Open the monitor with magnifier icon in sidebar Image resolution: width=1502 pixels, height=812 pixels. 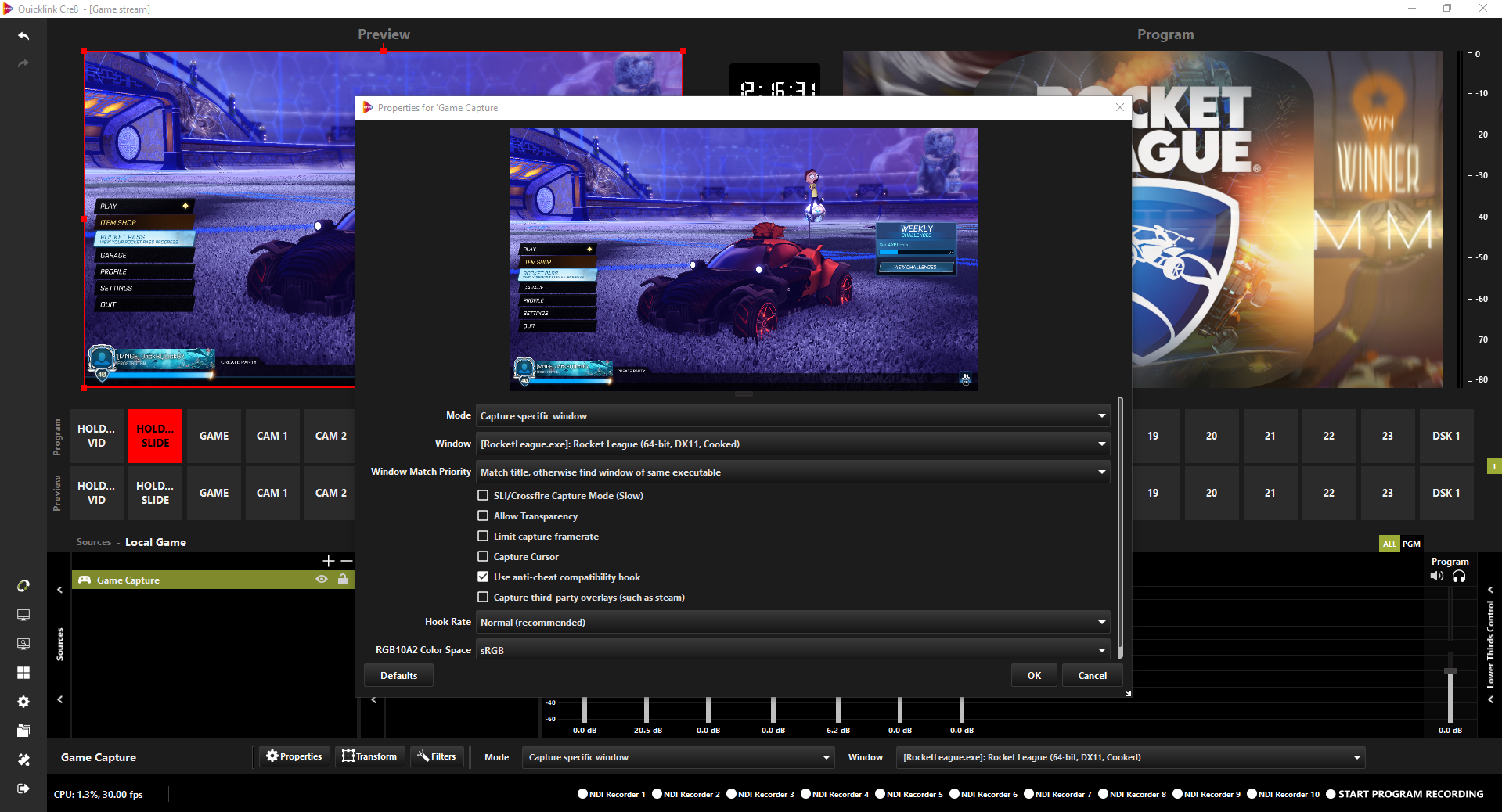tap(23, 644)
